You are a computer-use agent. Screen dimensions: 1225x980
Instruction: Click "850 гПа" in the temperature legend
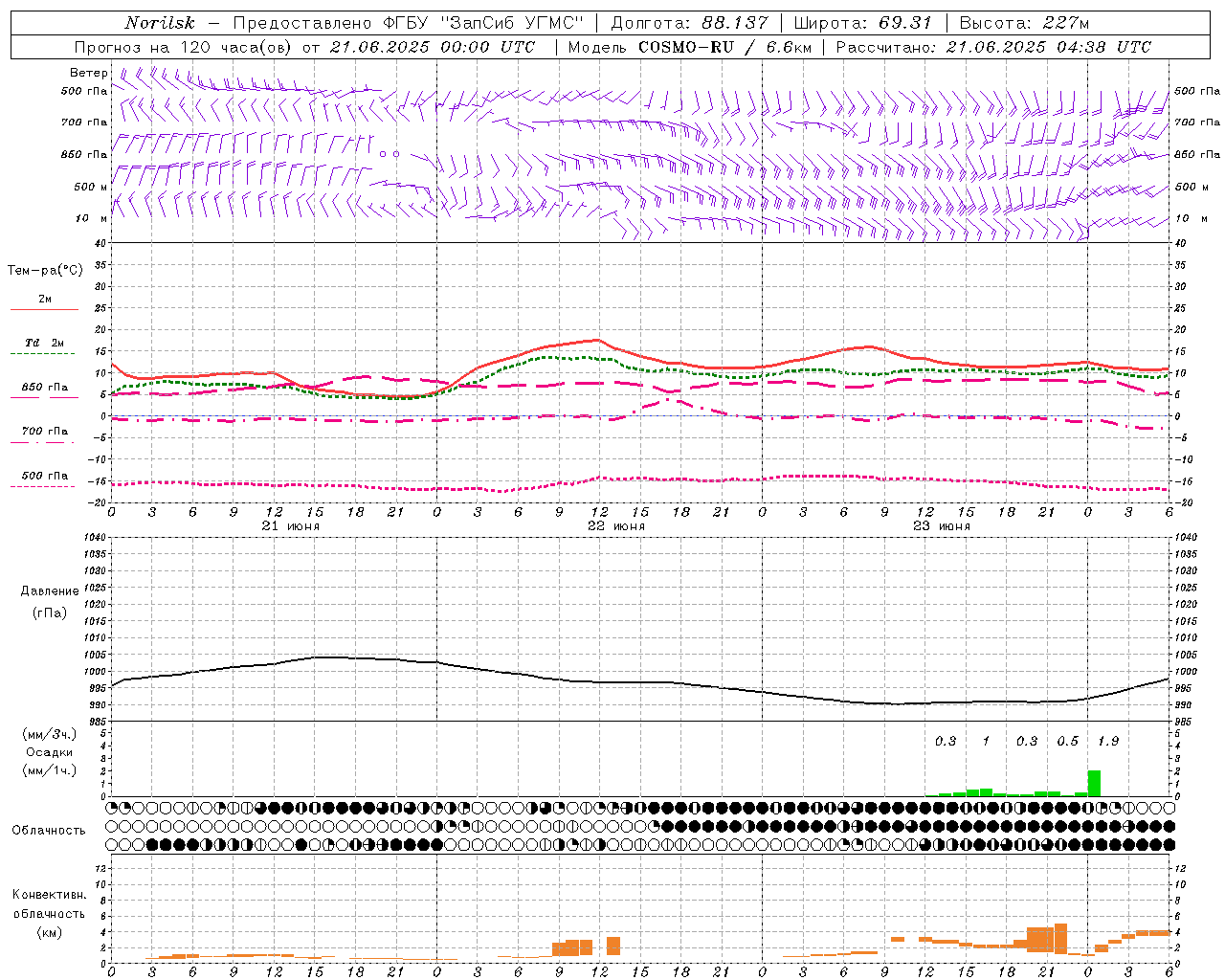click(45, 388)
